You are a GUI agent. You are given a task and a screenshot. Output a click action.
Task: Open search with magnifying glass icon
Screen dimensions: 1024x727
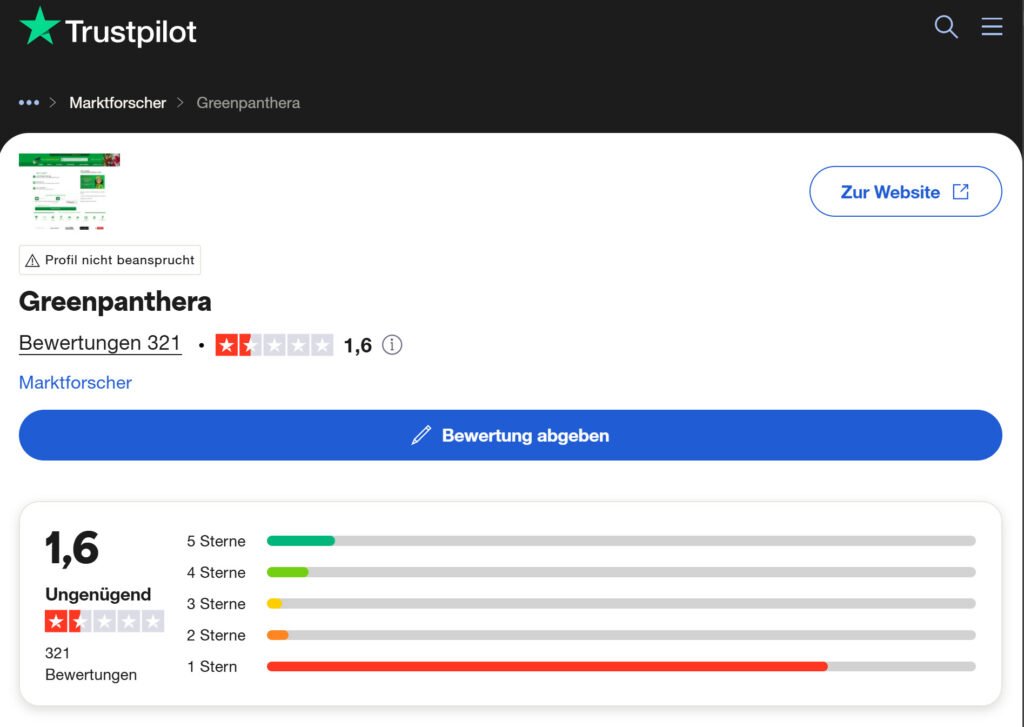pyautogui.click(x=945, y=27)
